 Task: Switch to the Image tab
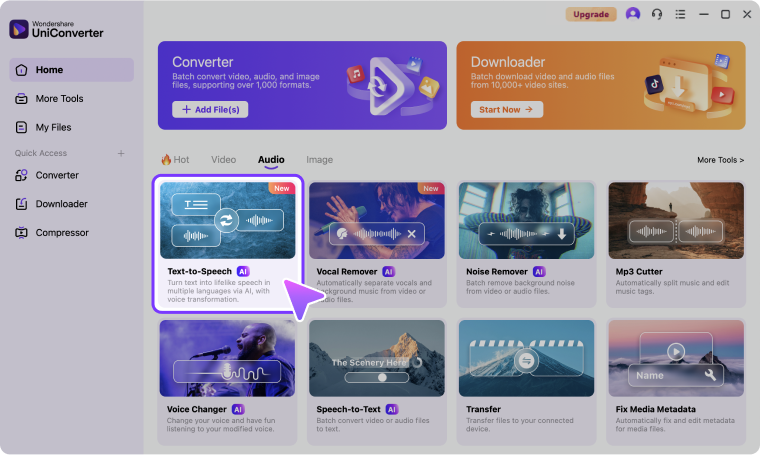(x=319, y=159)
